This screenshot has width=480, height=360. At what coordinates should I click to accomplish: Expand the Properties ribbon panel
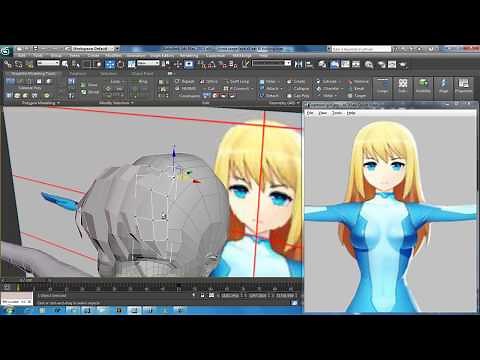[x=463, y=86]
